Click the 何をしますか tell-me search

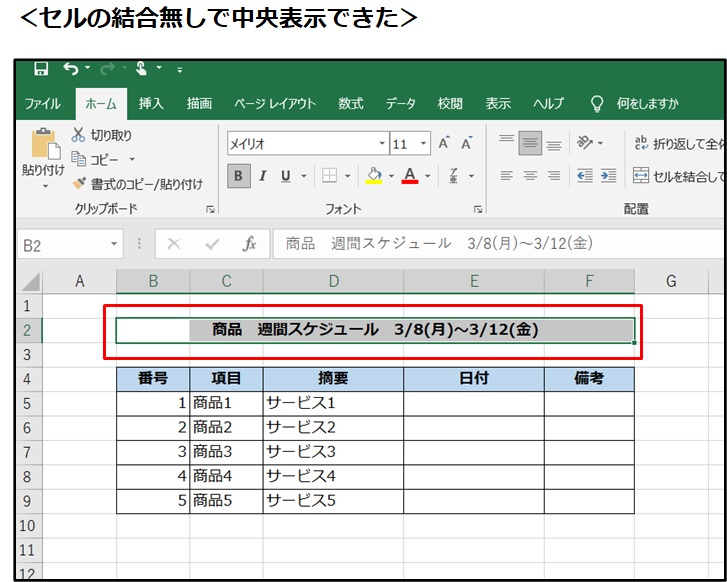(x=646, y=103)
